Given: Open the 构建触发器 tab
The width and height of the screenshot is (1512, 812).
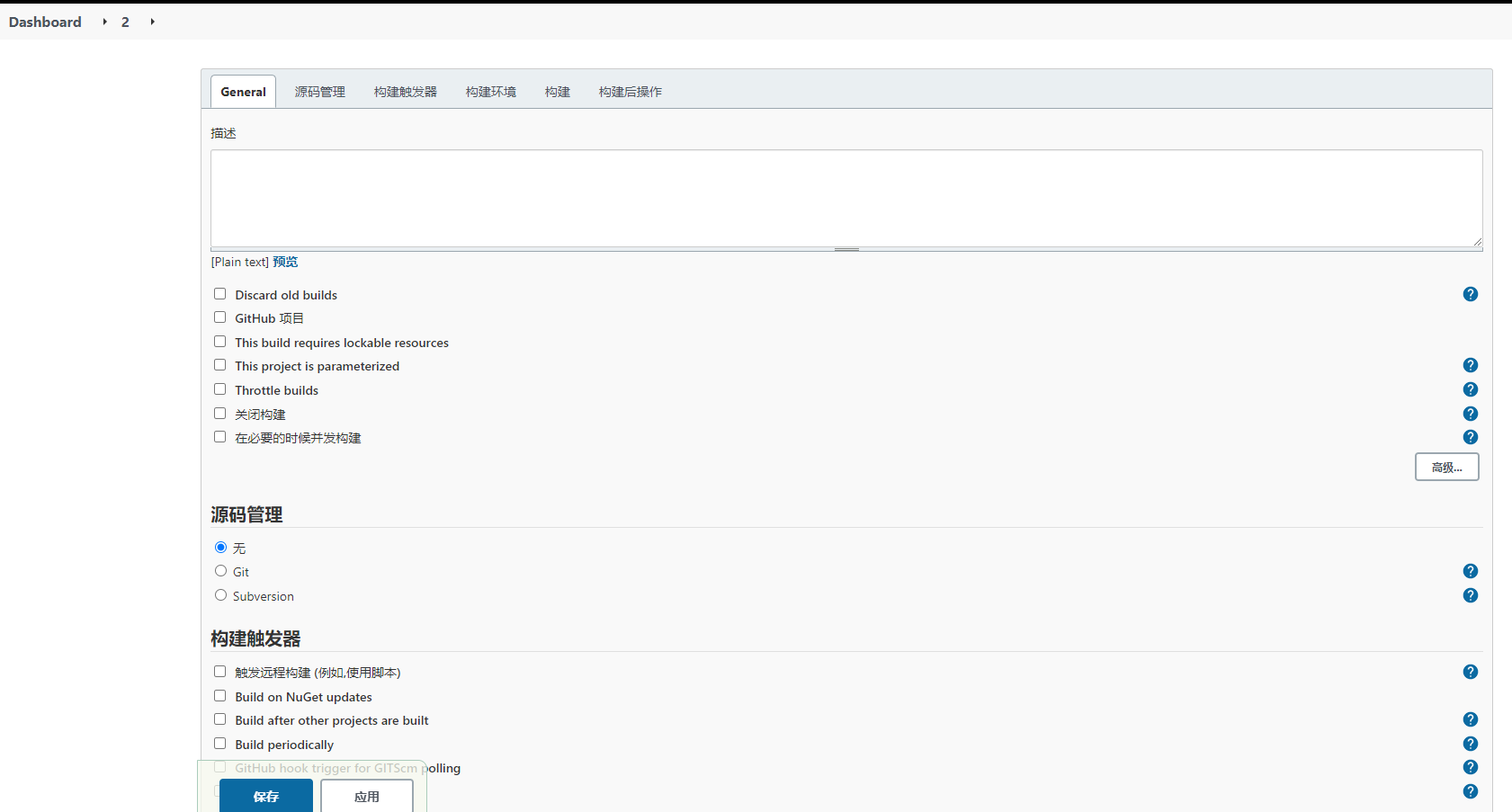Looking at the screenshot, I should click(406, 92).
